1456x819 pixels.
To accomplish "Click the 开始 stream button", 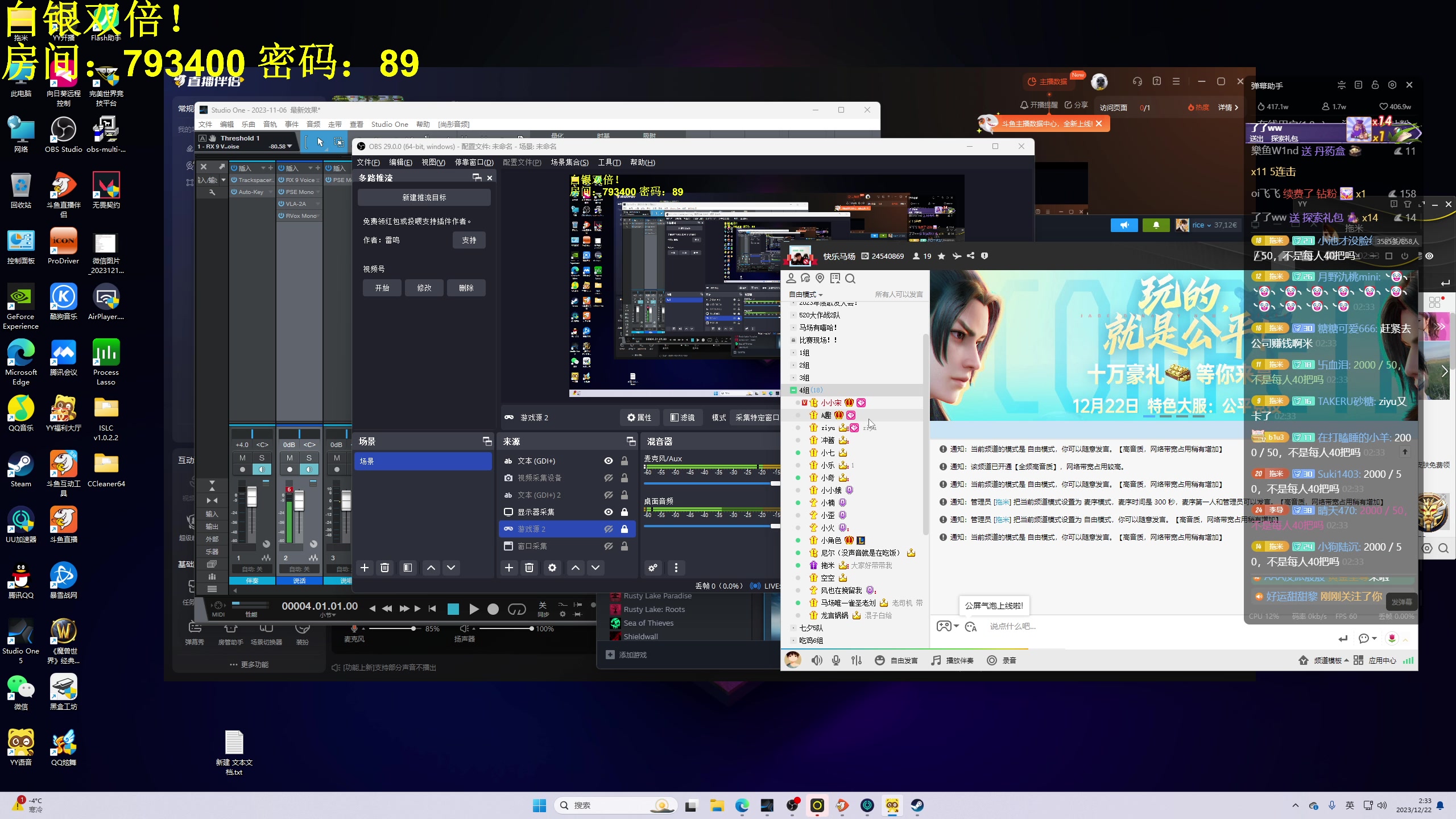I will pyautogui.click(x=382, y=288).
